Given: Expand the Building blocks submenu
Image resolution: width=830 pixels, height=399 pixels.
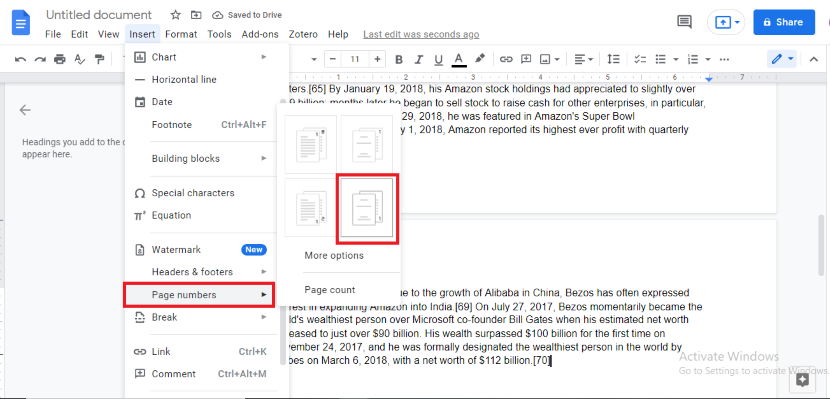Looking at the screenshot, I should 207,158.
